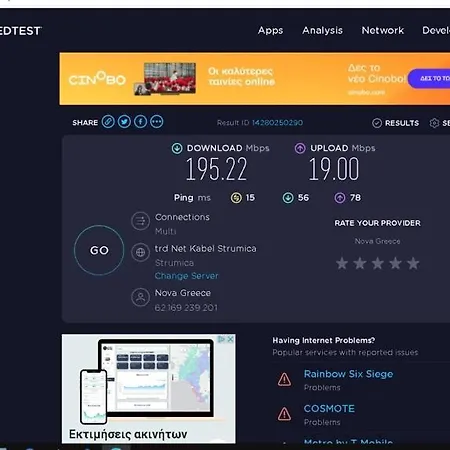The image size is (450, 450).
Task: Click the idle ping icon beside 15
Action: point(236,198)
